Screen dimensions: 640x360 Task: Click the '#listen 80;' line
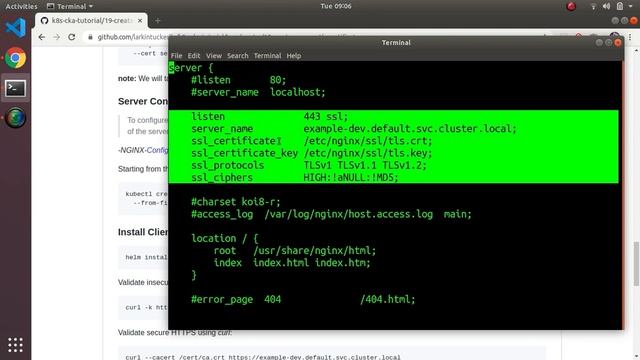[239, 80]
